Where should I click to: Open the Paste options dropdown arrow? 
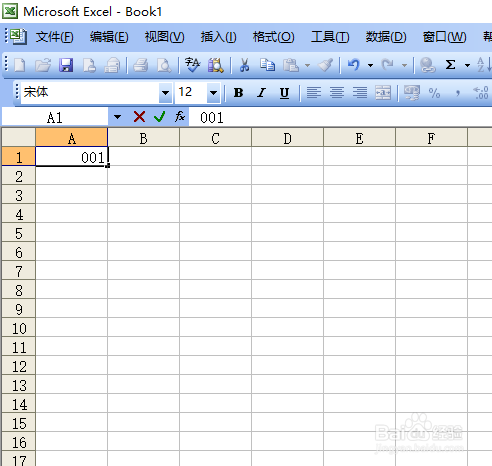(x=308, y=65)
